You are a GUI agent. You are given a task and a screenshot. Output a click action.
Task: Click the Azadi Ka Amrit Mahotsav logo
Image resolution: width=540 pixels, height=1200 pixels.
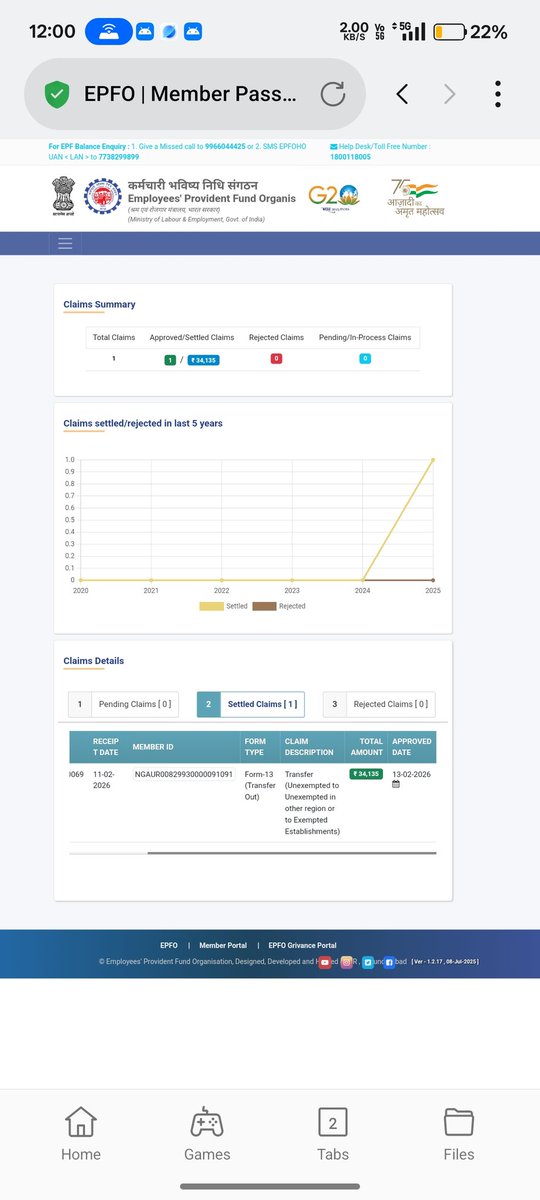pos(416,197)
